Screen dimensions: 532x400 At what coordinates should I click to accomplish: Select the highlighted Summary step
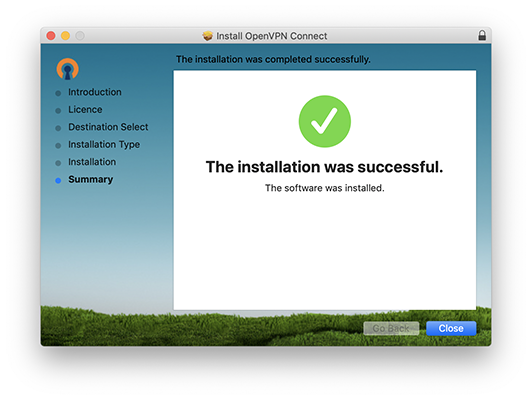91,179
